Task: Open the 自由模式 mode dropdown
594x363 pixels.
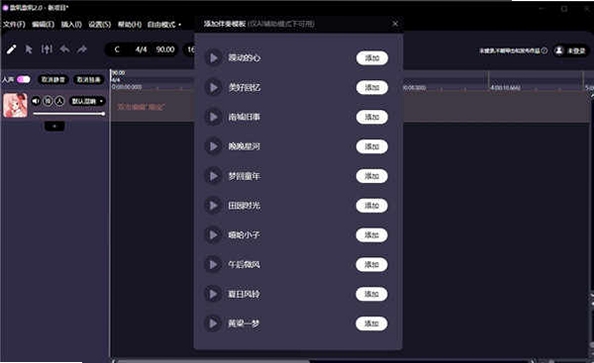Action: coord(164,25)
